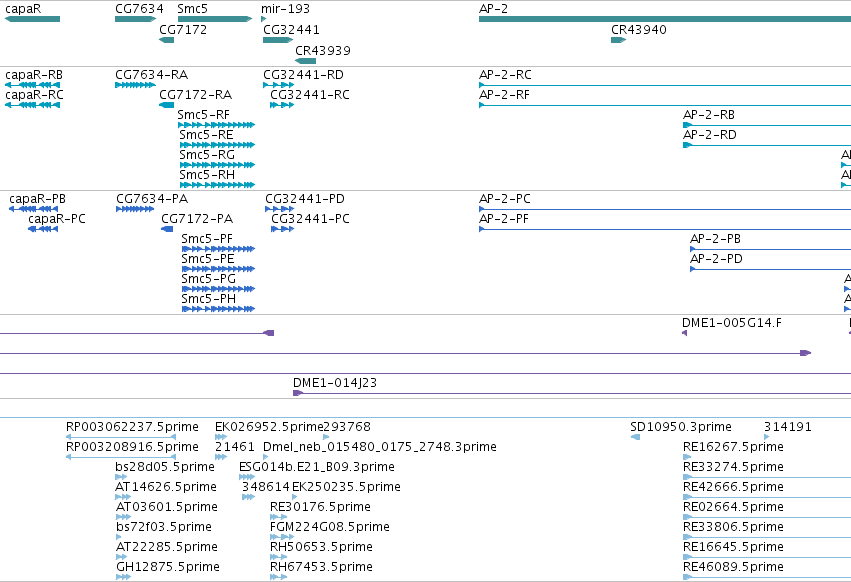Click the AP-2-RD transcript label
This screenshot has height=582, width=851.
(710, 135)
